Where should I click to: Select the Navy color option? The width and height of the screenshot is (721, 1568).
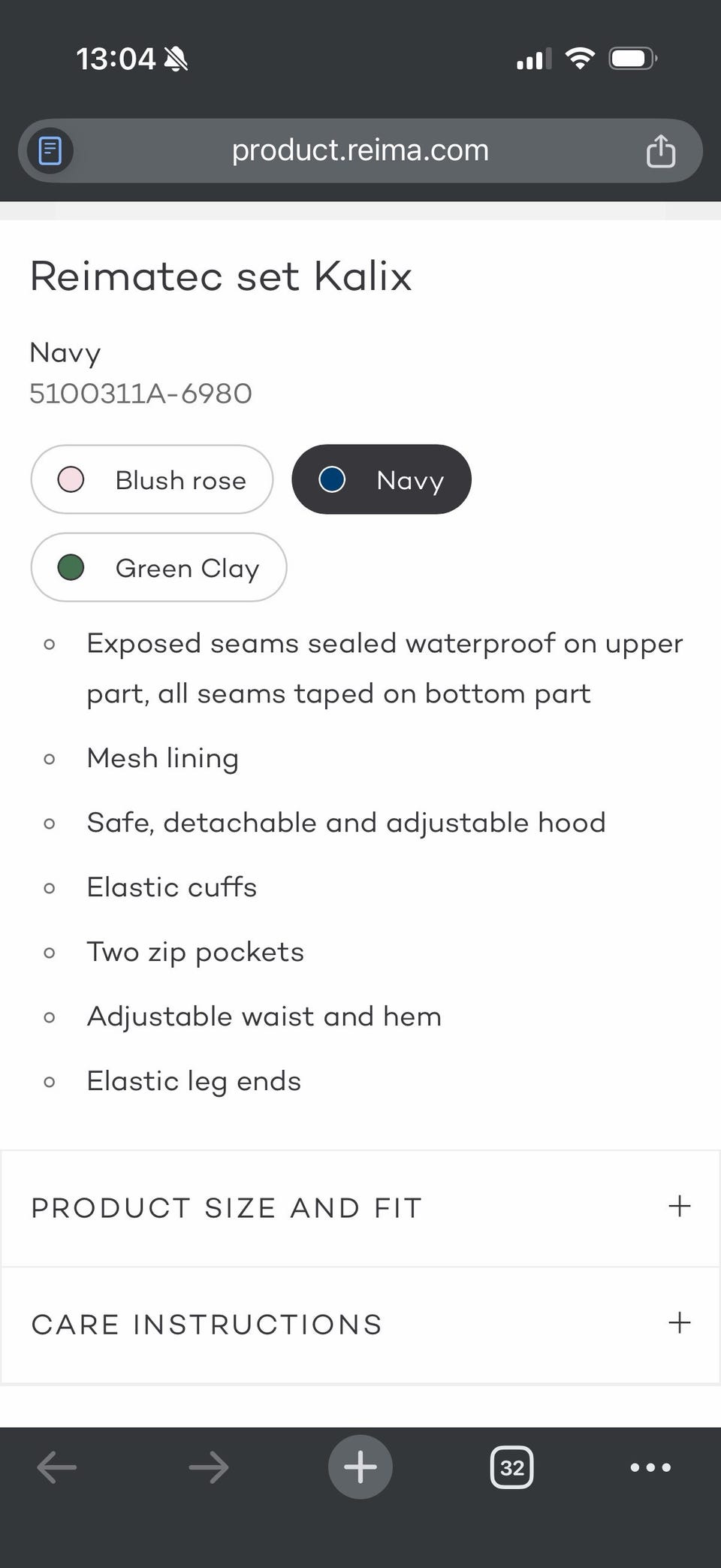click(382, 479)
